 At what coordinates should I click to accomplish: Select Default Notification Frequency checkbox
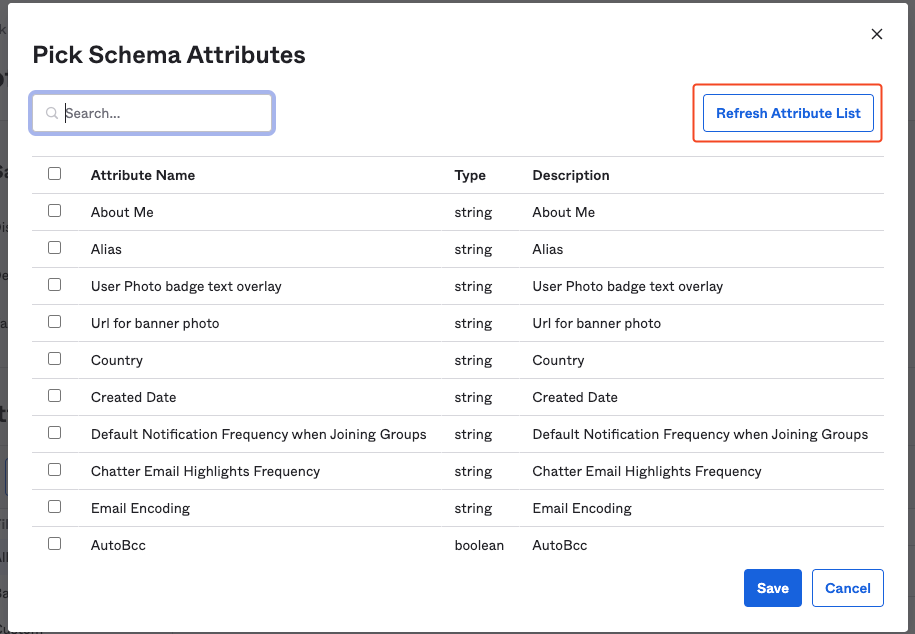(x=54, y=433)
